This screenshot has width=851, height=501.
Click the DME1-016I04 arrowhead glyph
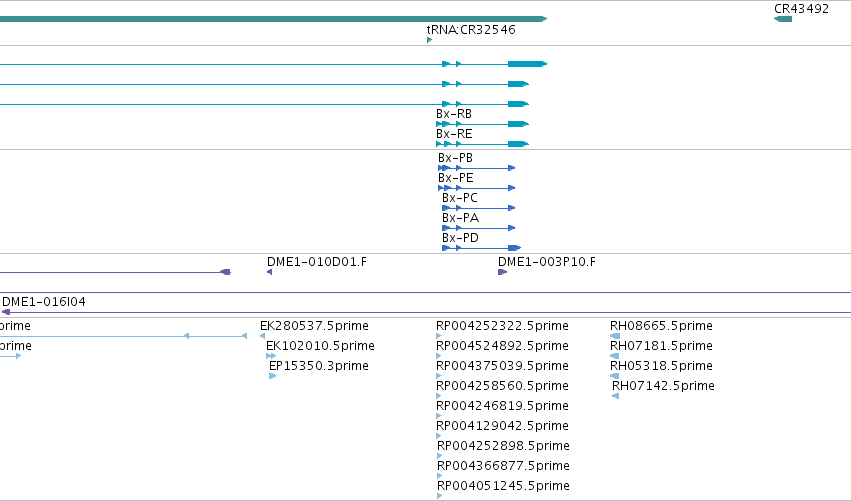click(x=6, y=312)
